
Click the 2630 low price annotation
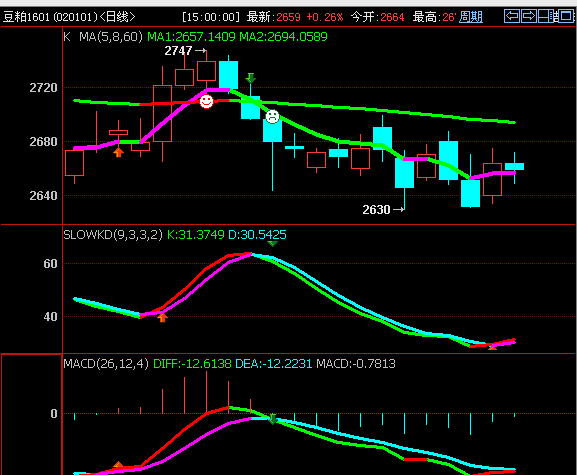pyautogui.click(x=376, y=210)
